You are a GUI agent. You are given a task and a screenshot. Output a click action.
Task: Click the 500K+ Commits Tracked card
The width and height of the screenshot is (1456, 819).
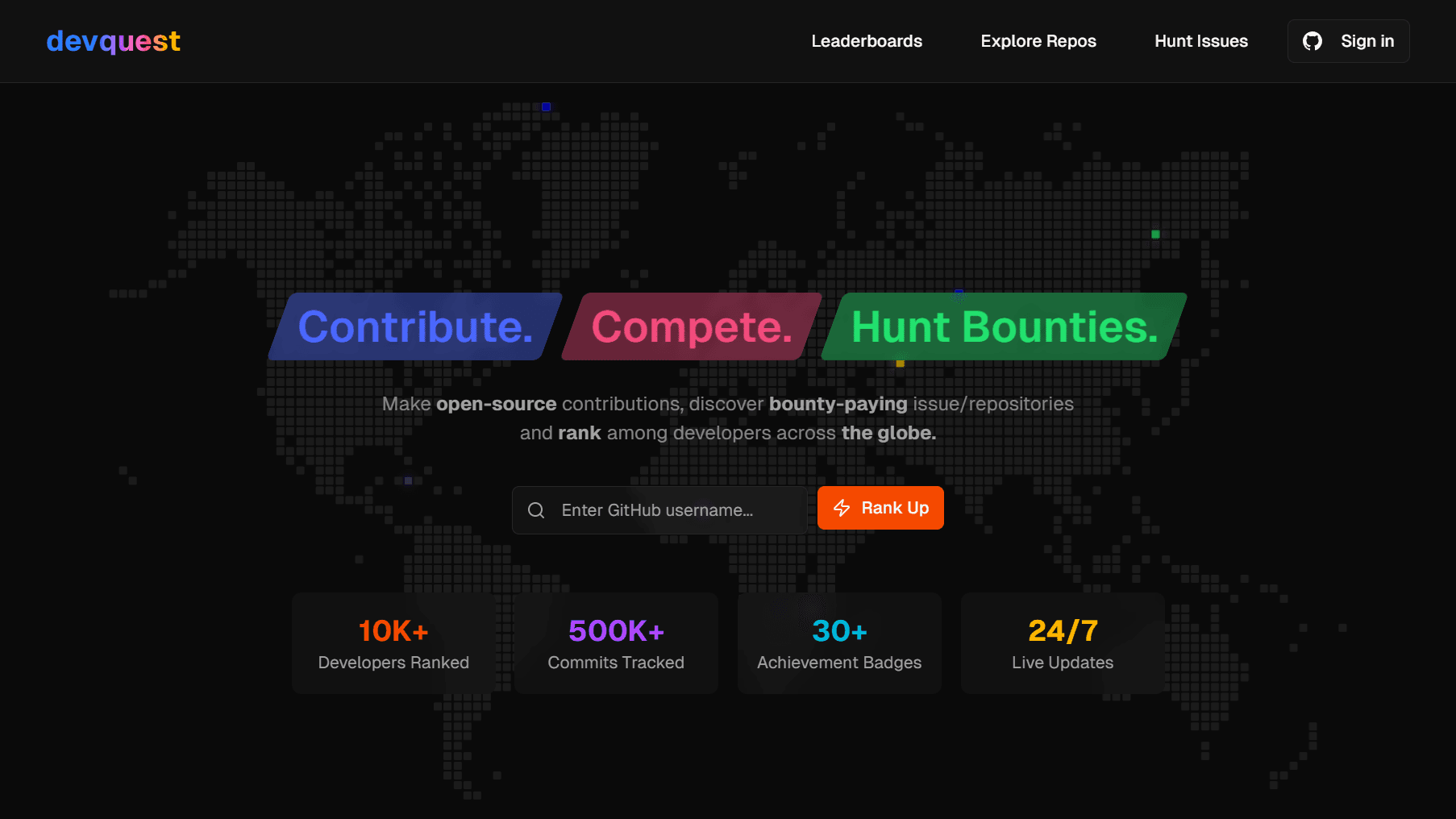coord(615,642)
